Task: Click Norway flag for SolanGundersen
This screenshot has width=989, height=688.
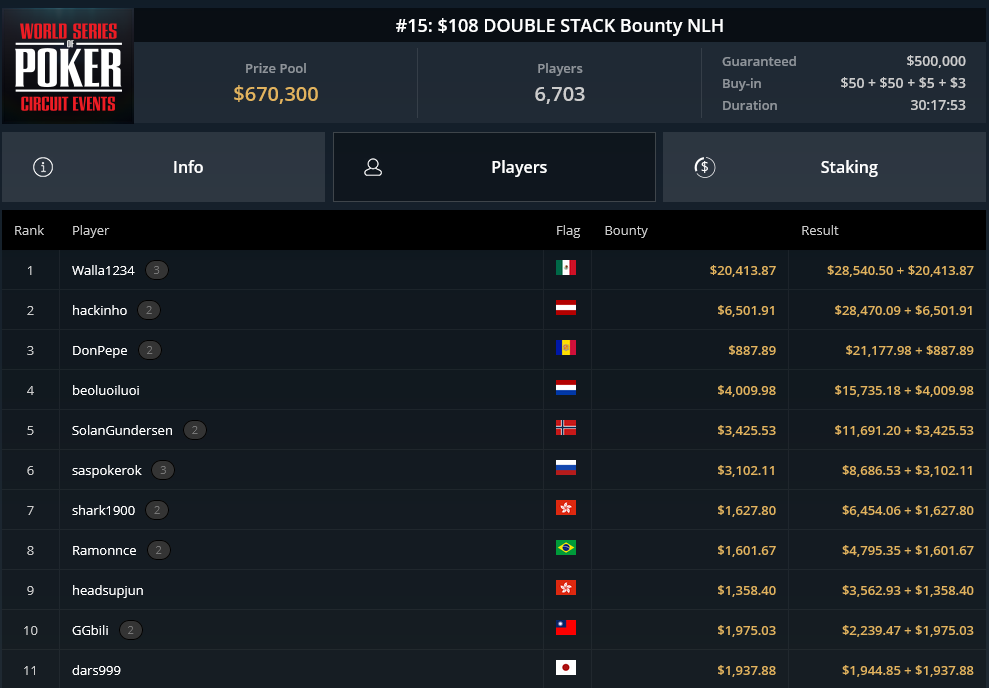Action: tap(566, 429)
